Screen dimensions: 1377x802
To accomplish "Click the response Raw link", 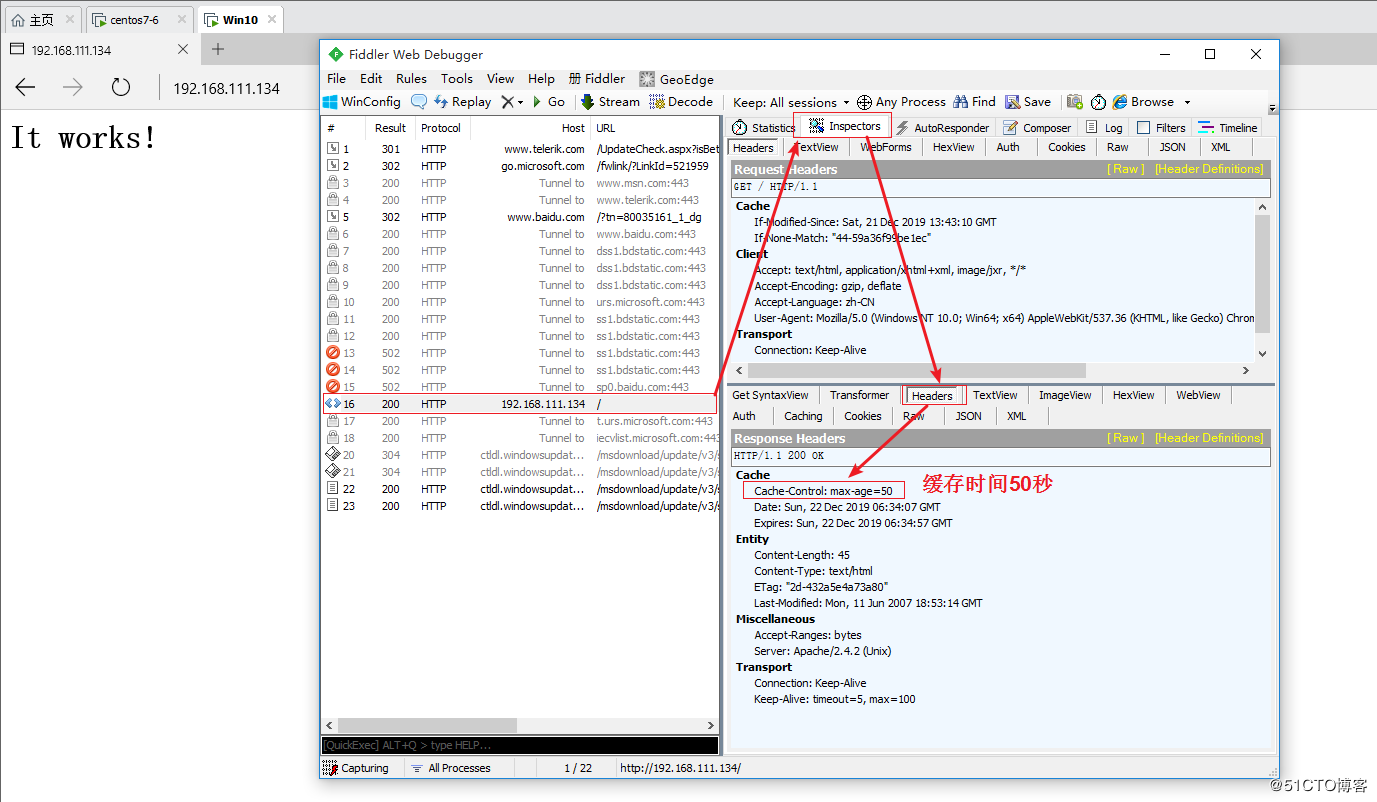I will click(1126, 438).
